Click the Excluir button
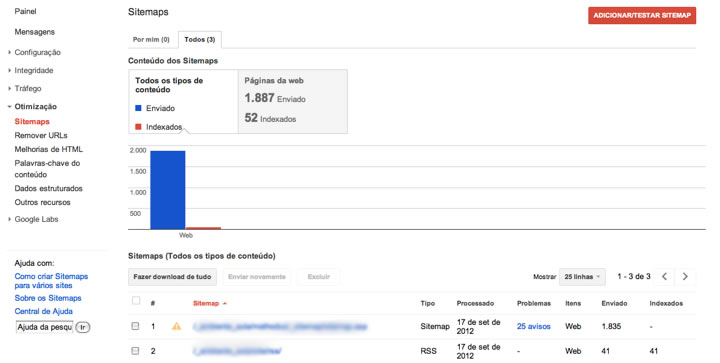720x363 pixels. click(x=319, y=277)
